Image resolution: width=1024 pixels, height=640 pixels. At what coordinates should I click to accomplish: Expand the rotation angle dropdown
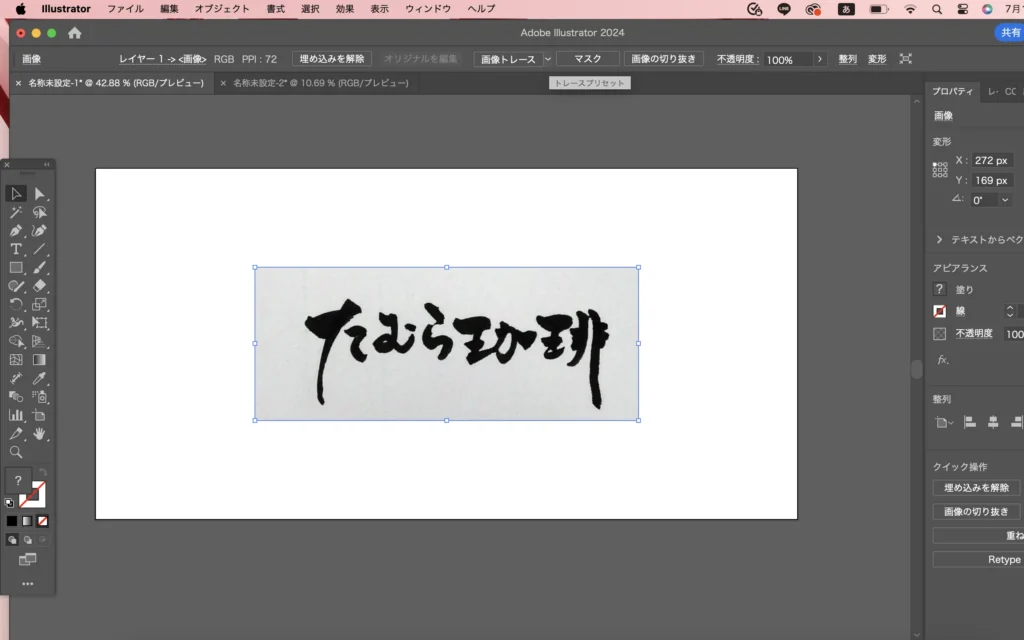[1005, 200]
